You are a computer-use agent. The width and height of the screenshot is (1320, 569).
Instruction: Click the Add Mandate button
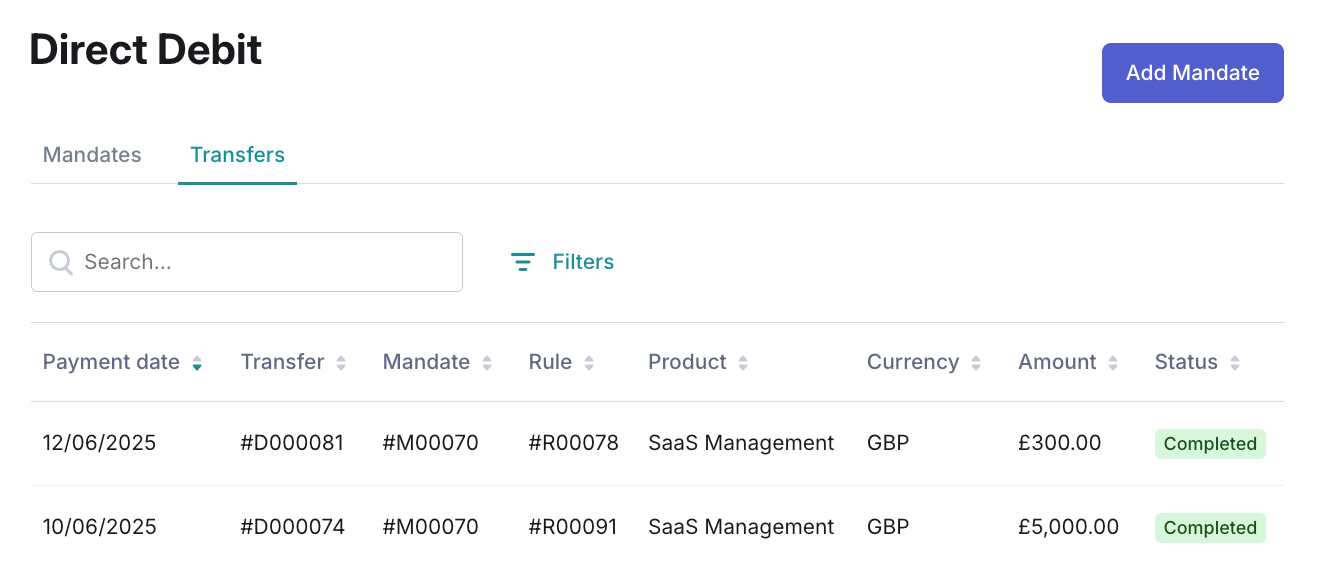1192,73
